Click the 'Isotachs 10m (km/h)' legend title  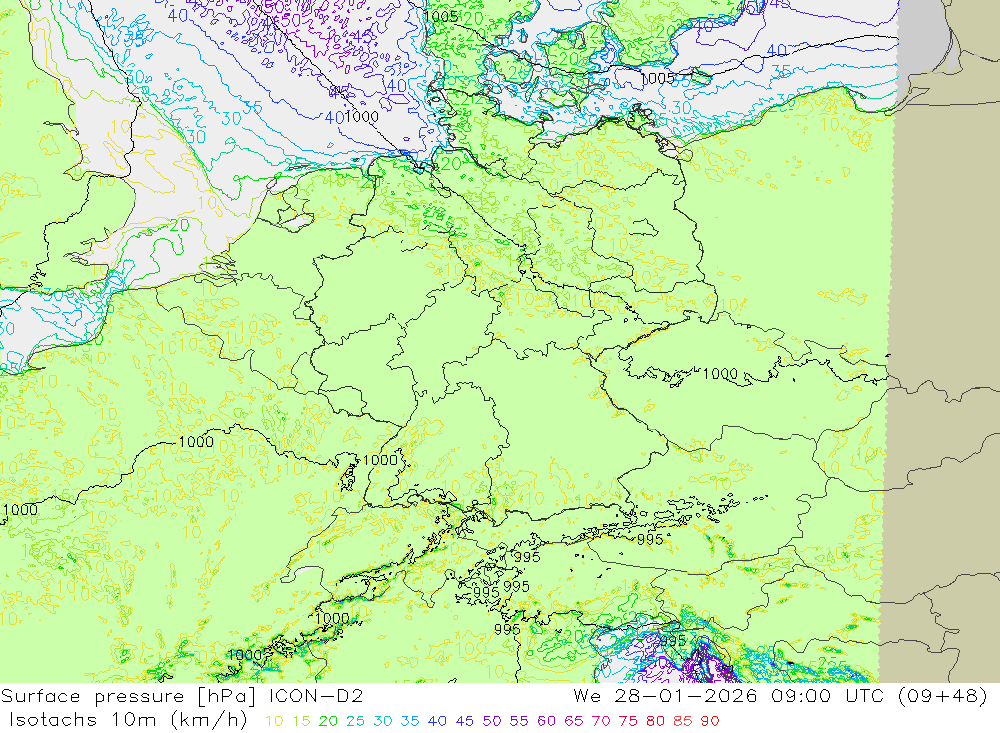coord(128,720)
